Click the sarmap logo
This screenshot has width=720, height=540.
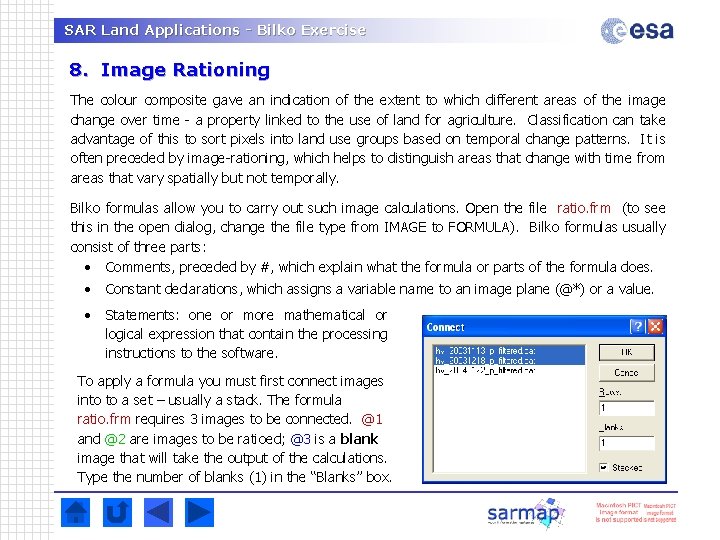coord(526,512)
